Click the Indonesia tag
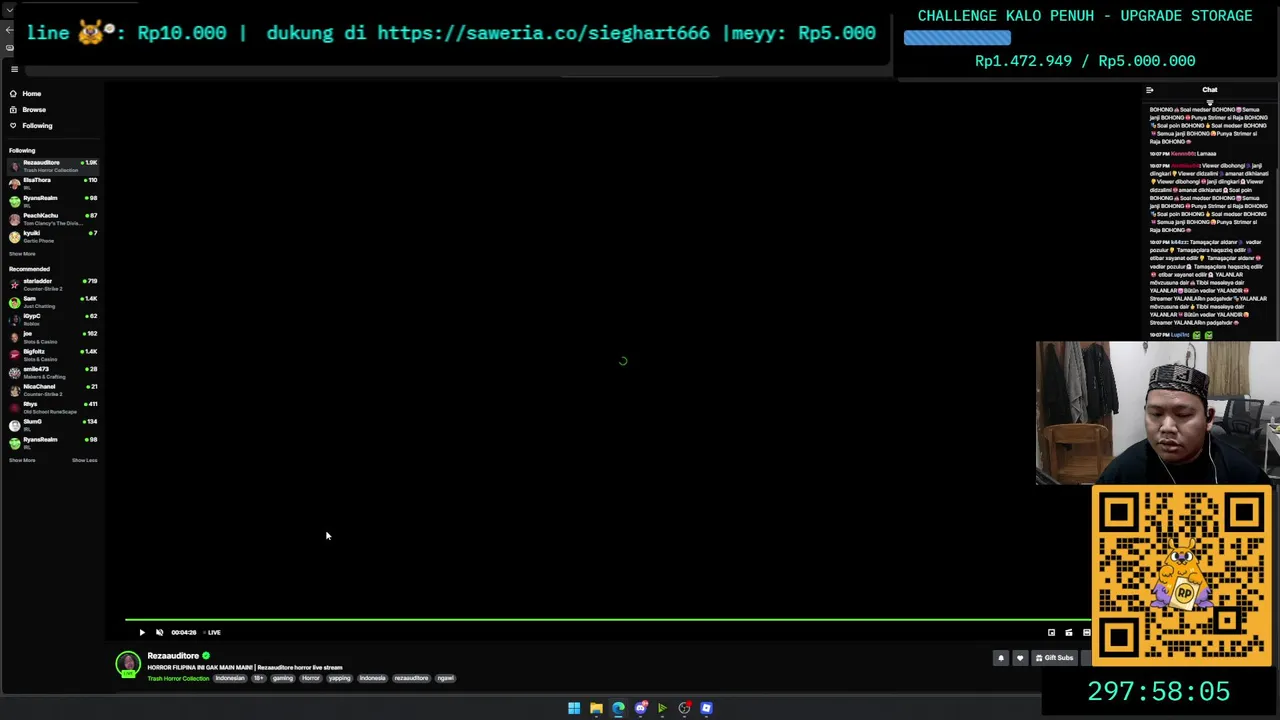1280x720 pixels. [372, 678]
